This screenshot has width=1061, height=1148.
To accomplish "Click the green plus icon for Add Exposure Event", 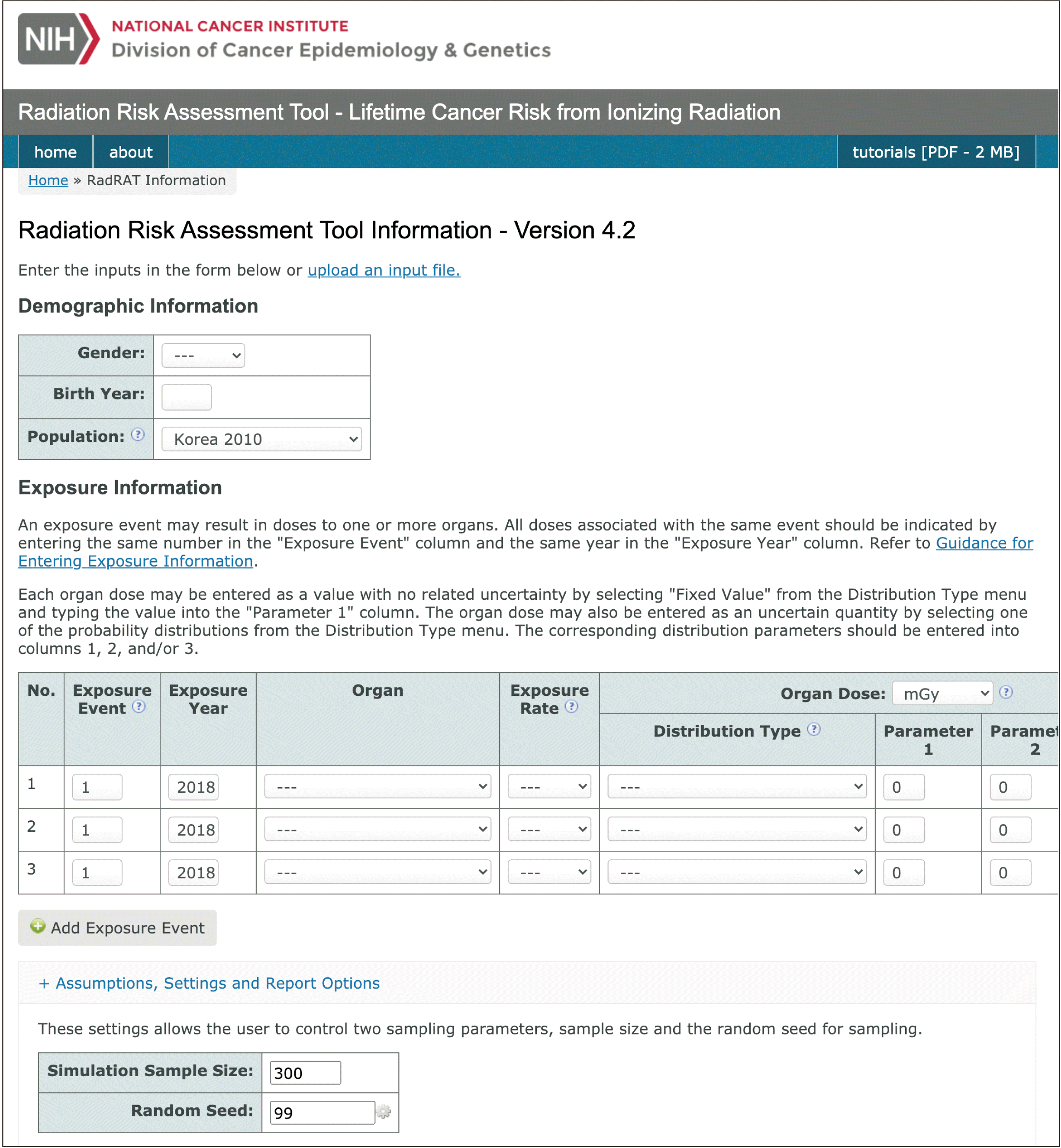I will click(38, 926).
